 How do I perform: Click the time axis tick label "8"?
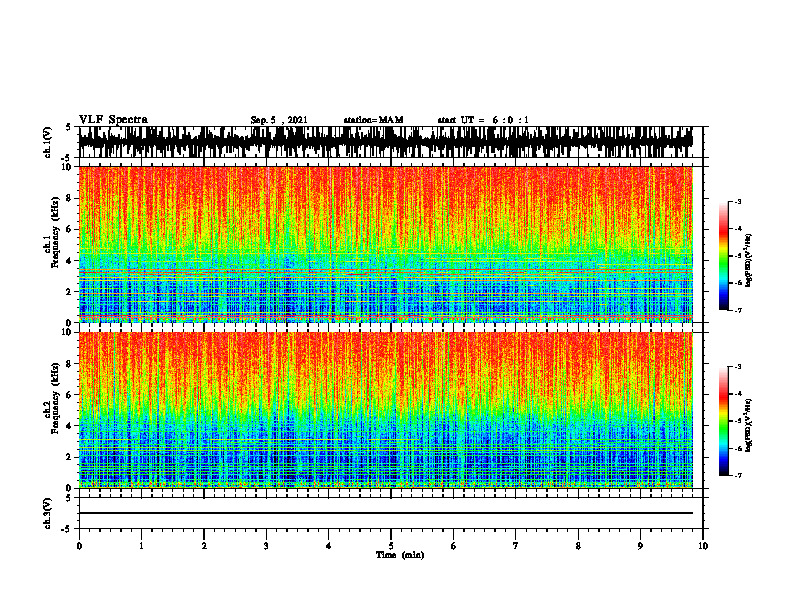[x=578, y=546]
